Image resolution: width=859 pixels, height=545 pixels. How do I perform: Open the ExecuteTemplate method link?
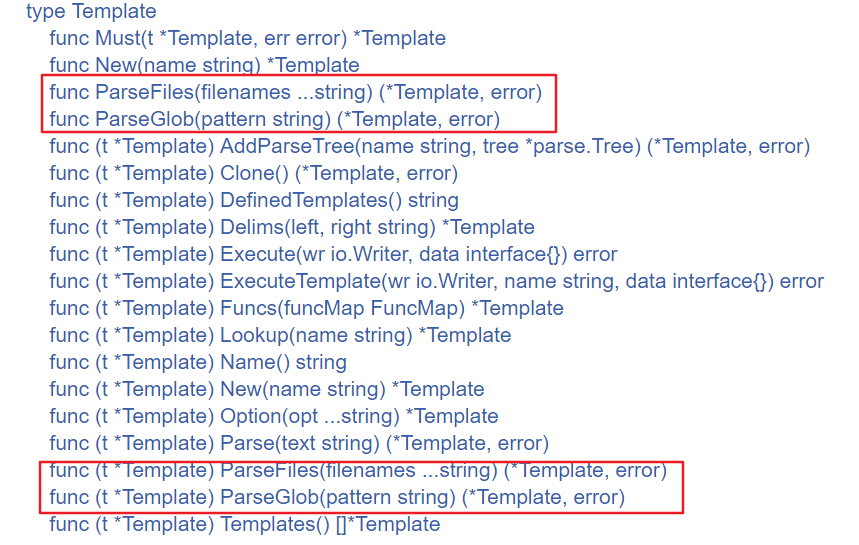coord(436,282)
